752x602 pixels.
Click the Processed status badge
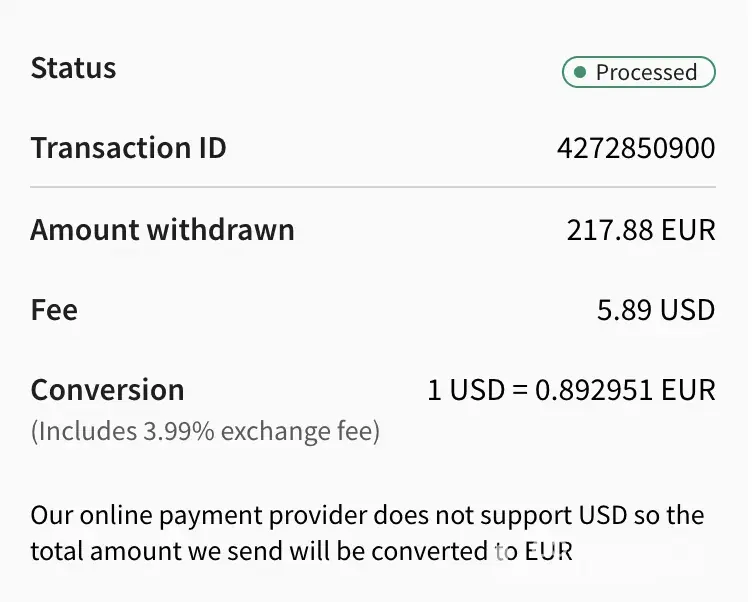[x=639, y=73]
